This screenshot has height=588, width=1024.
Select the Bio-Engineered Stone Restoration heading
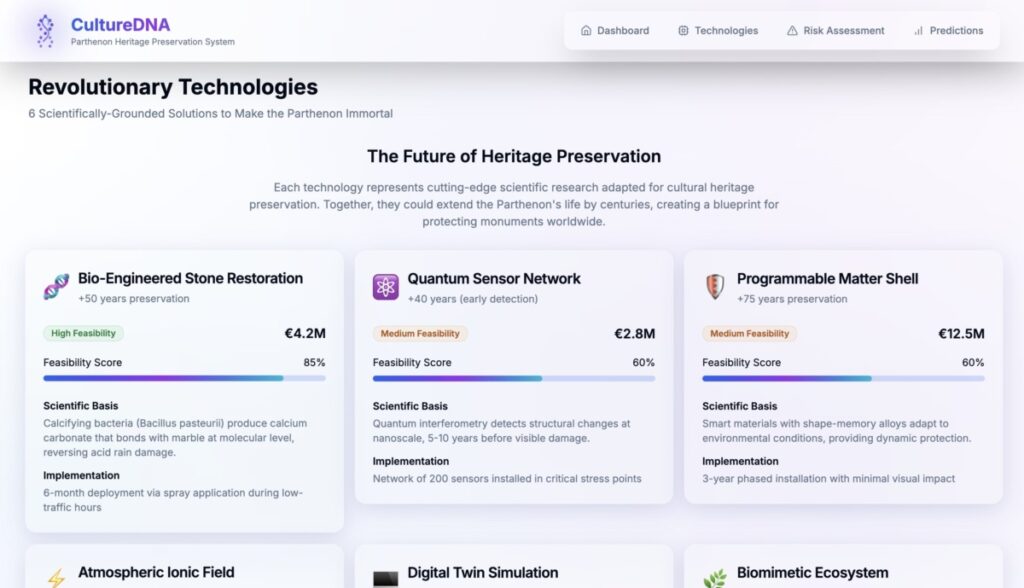[190, 279]
